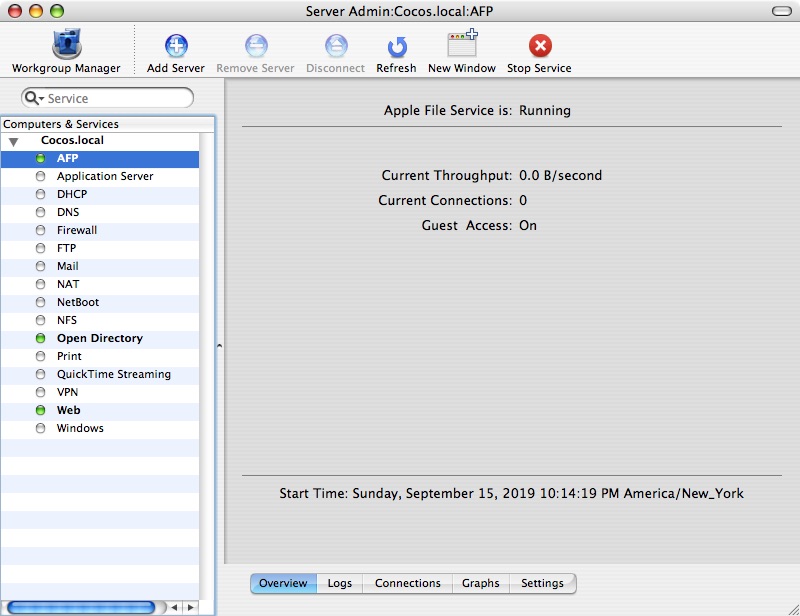
Task: Select the Print service
Action: tap(100, 356)
